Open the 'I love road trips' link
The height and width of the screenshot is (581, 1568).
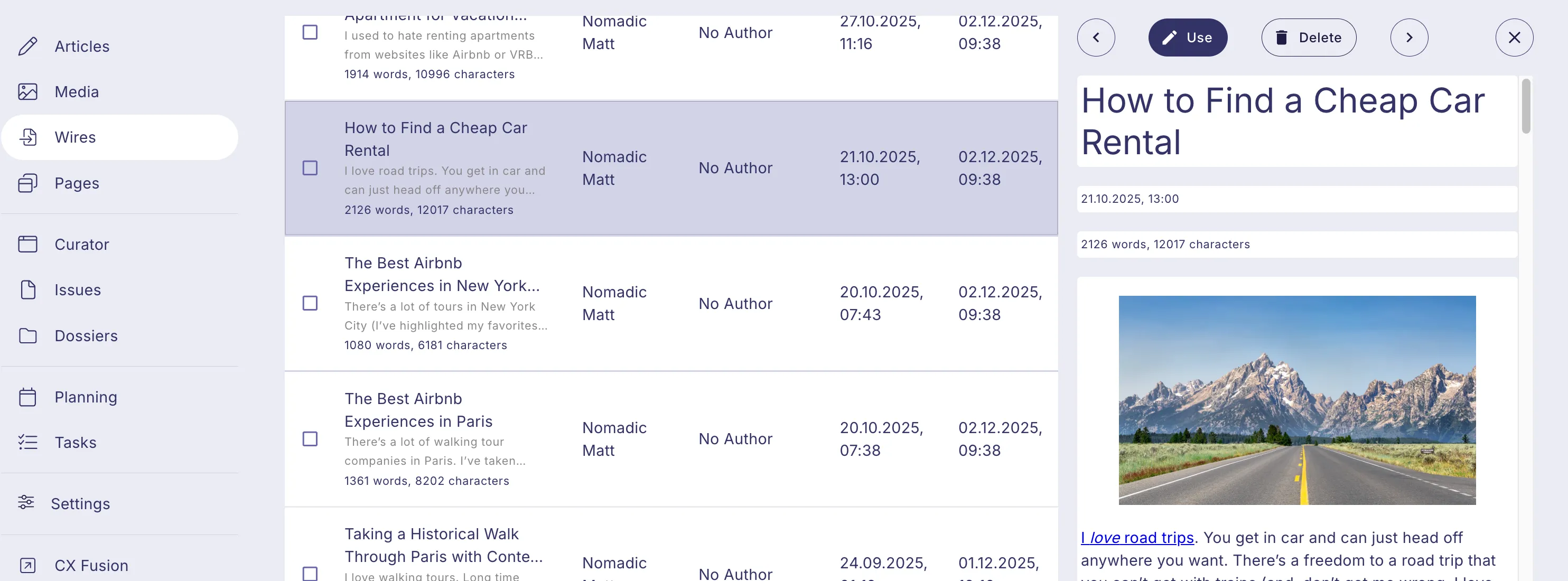(1137, 538)
